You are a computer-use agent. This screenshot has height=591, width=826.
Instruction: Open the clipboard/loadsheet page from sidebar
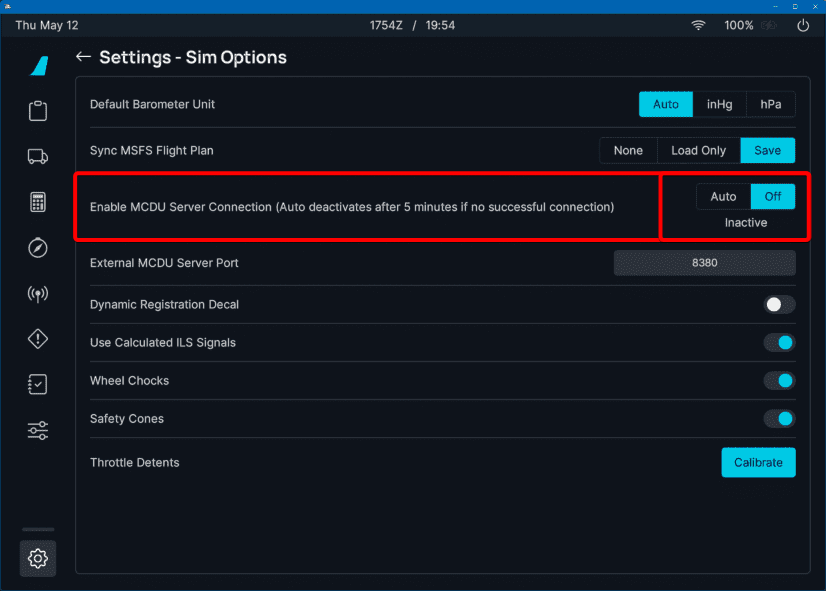(37, 110)
